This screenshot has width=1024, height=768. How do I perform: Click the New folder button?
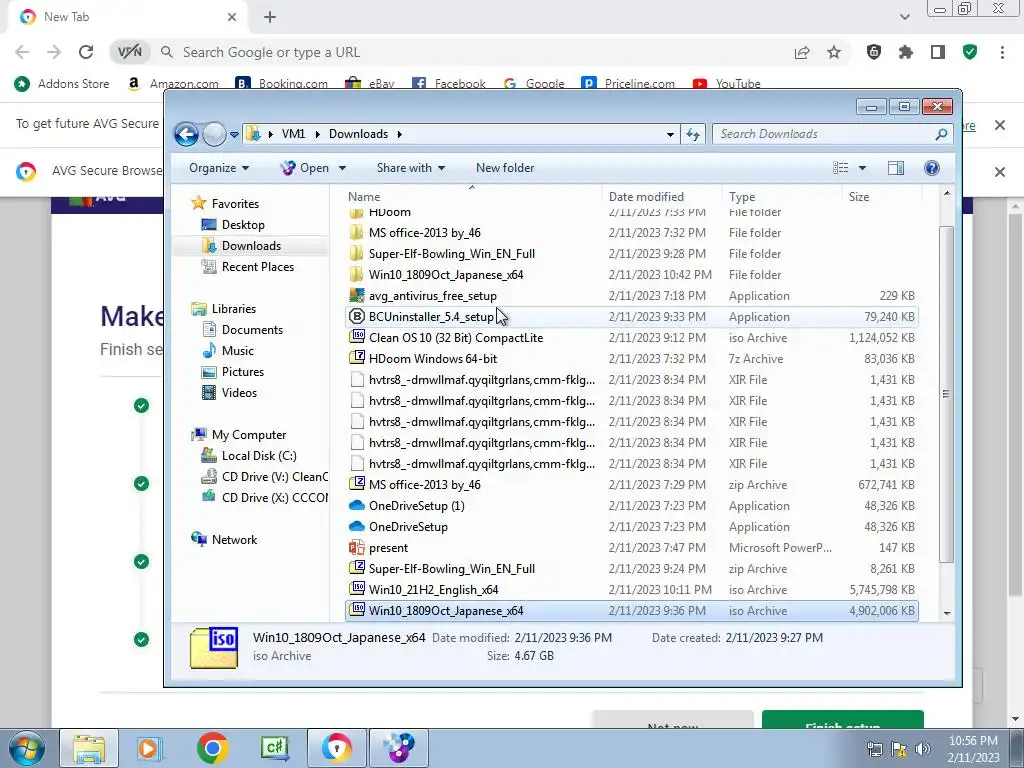[x=505, y=168]
